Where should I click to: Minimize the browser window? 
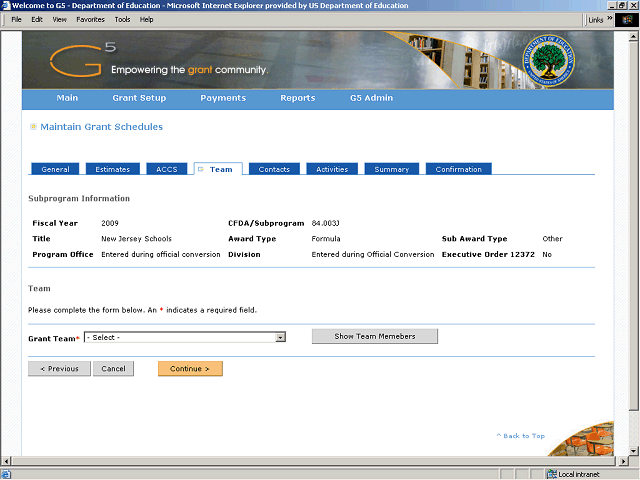[612, 5]
